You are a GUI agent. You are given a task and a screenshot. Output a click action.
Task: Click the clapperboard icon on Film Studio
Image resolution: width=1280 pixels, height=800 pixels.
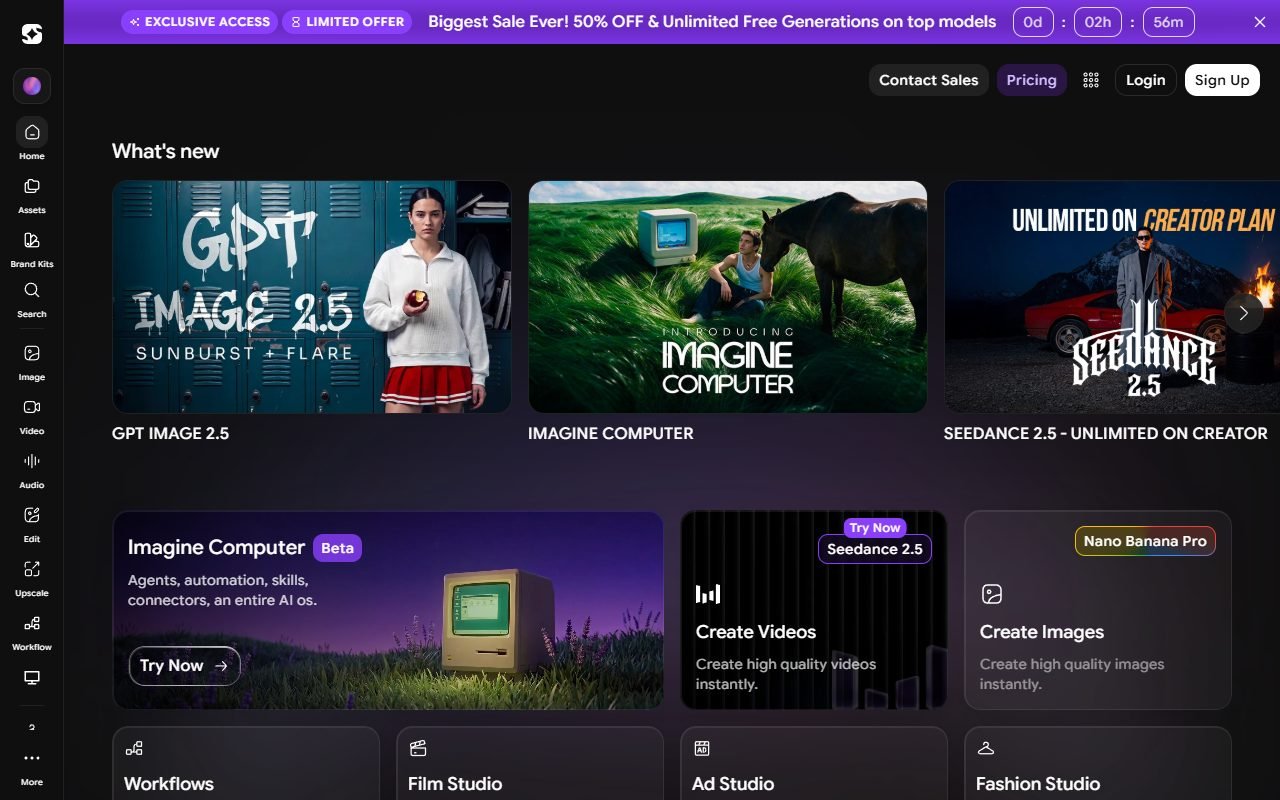pos(418,748)
